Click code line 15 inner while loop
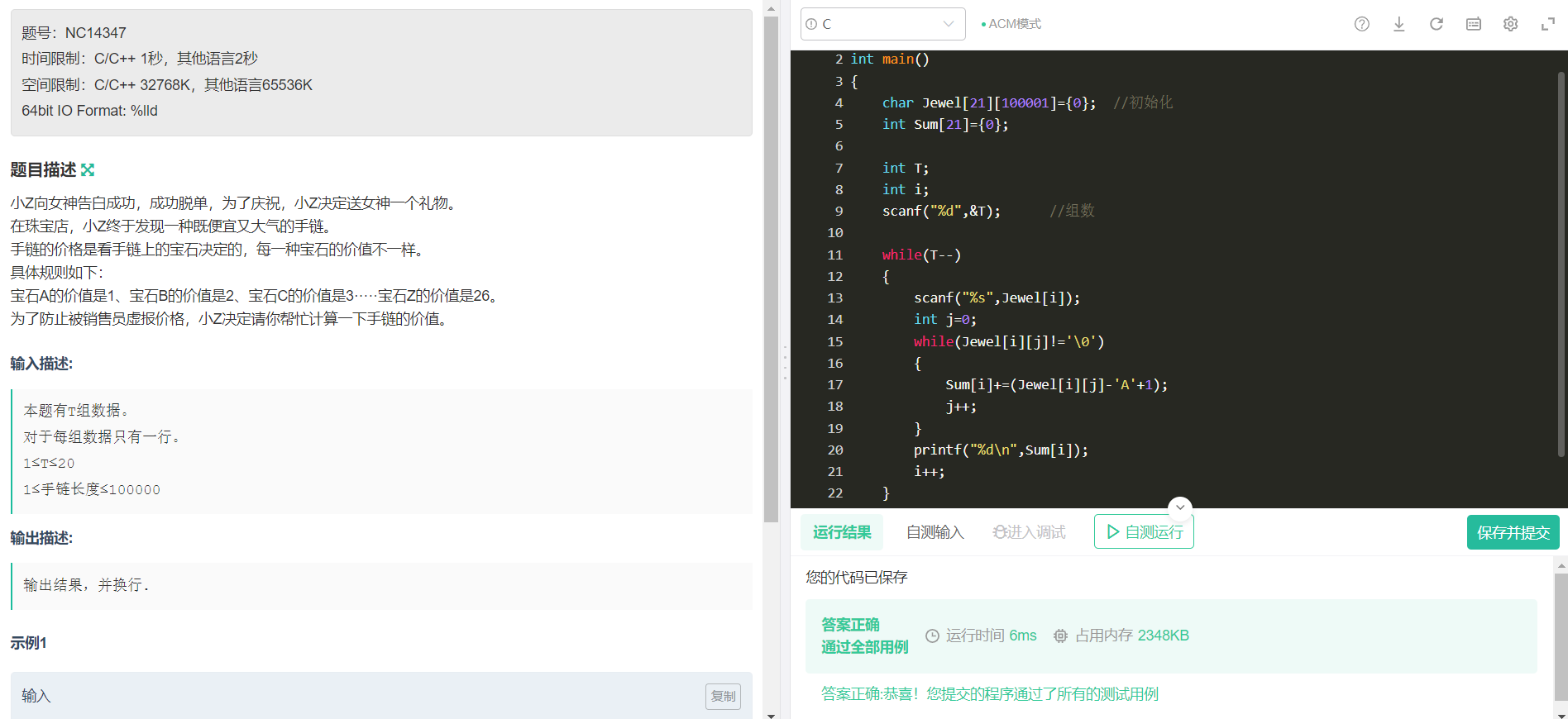Viewport: 1568px width, 719px height. [x=1009, y=341]
